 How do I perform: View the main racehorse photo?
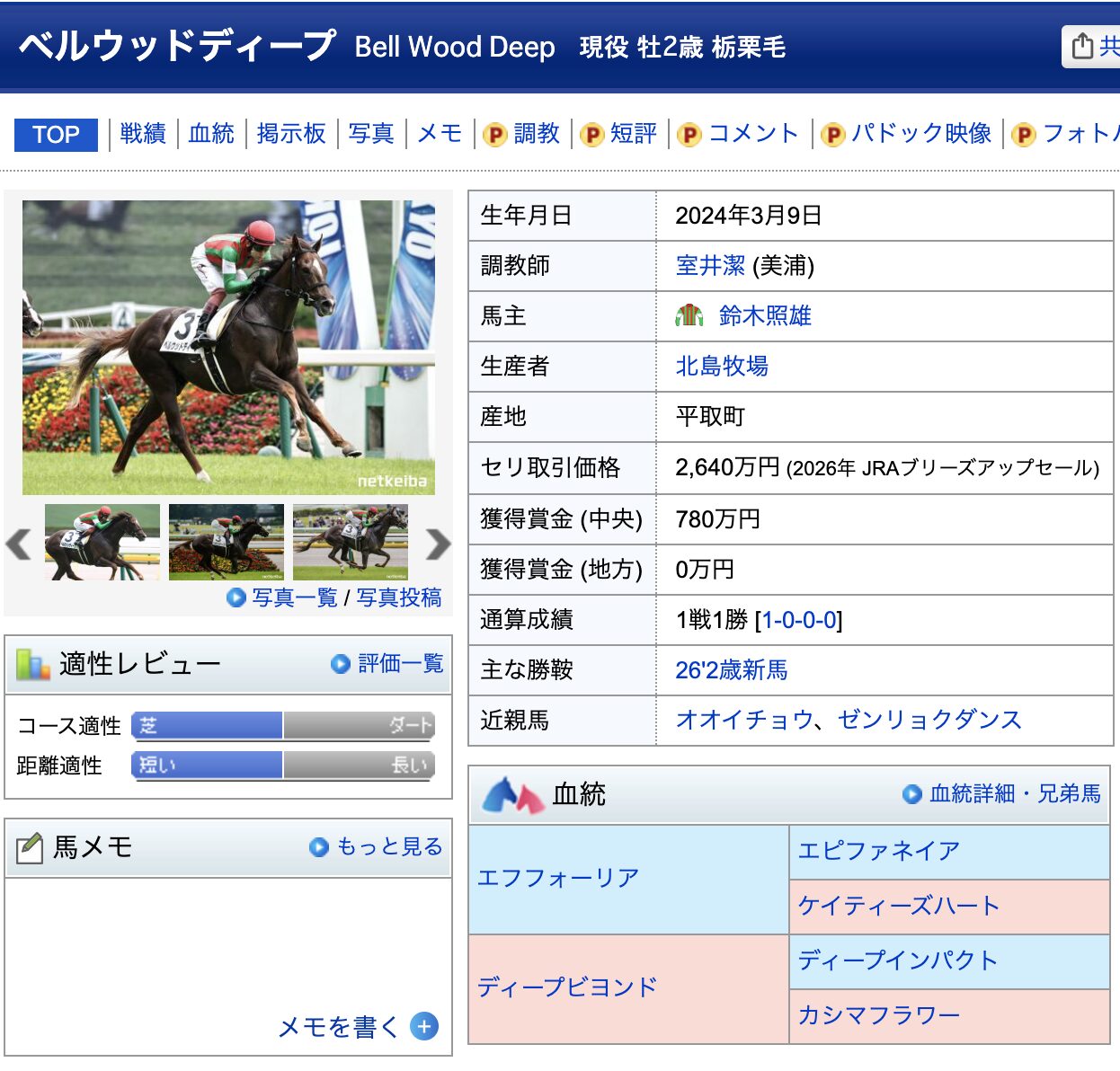tap(228, 347)
